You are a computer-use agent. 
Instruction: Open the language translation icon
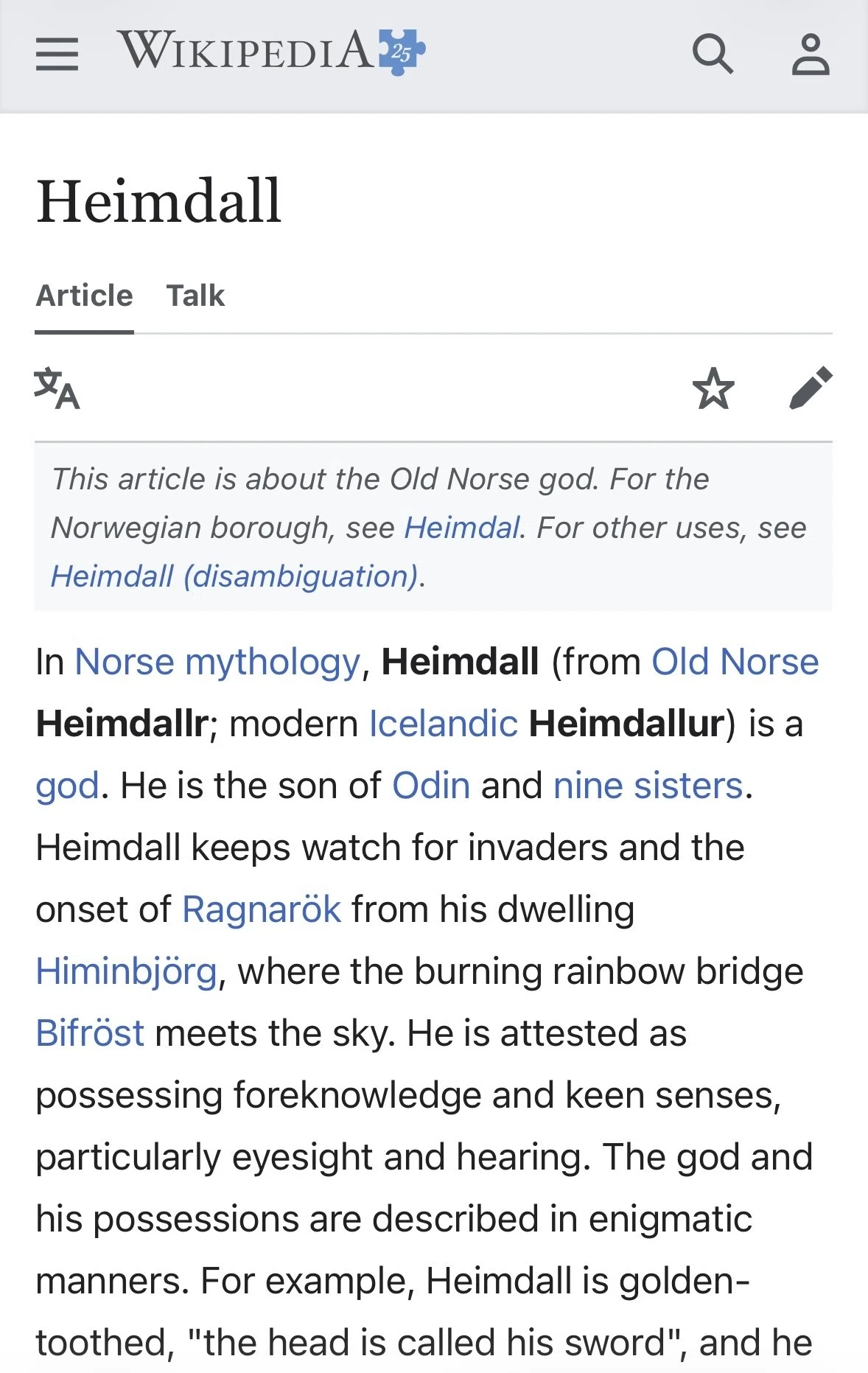point(57,388)
